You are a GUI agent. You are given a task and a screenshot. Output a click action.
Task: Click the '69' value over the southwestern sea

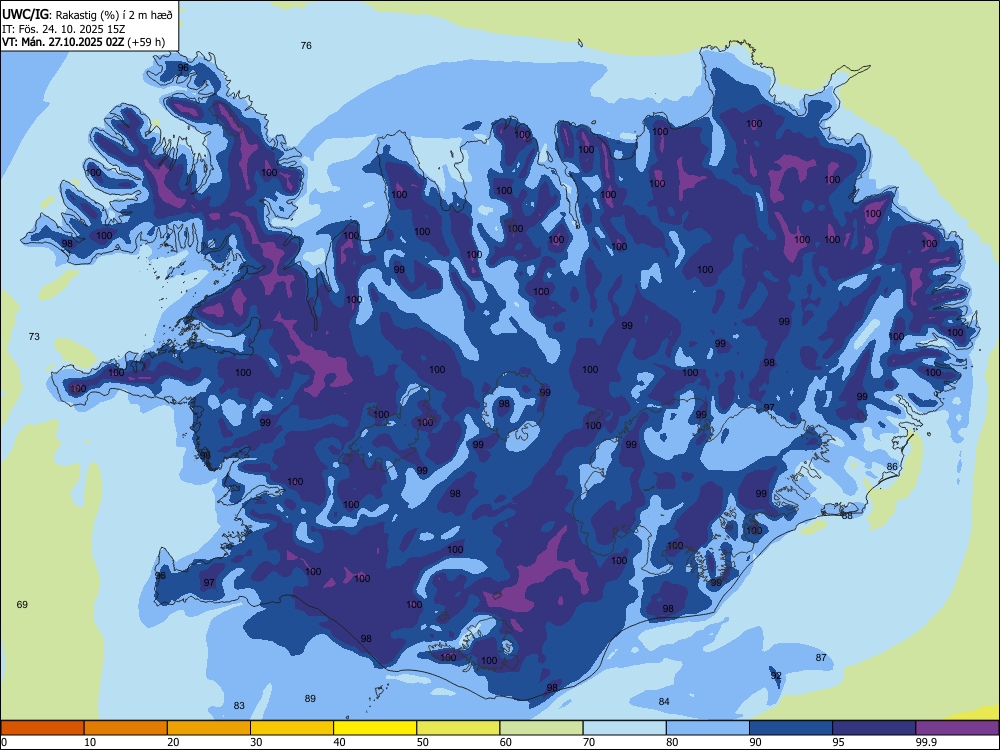coord(22,604)
